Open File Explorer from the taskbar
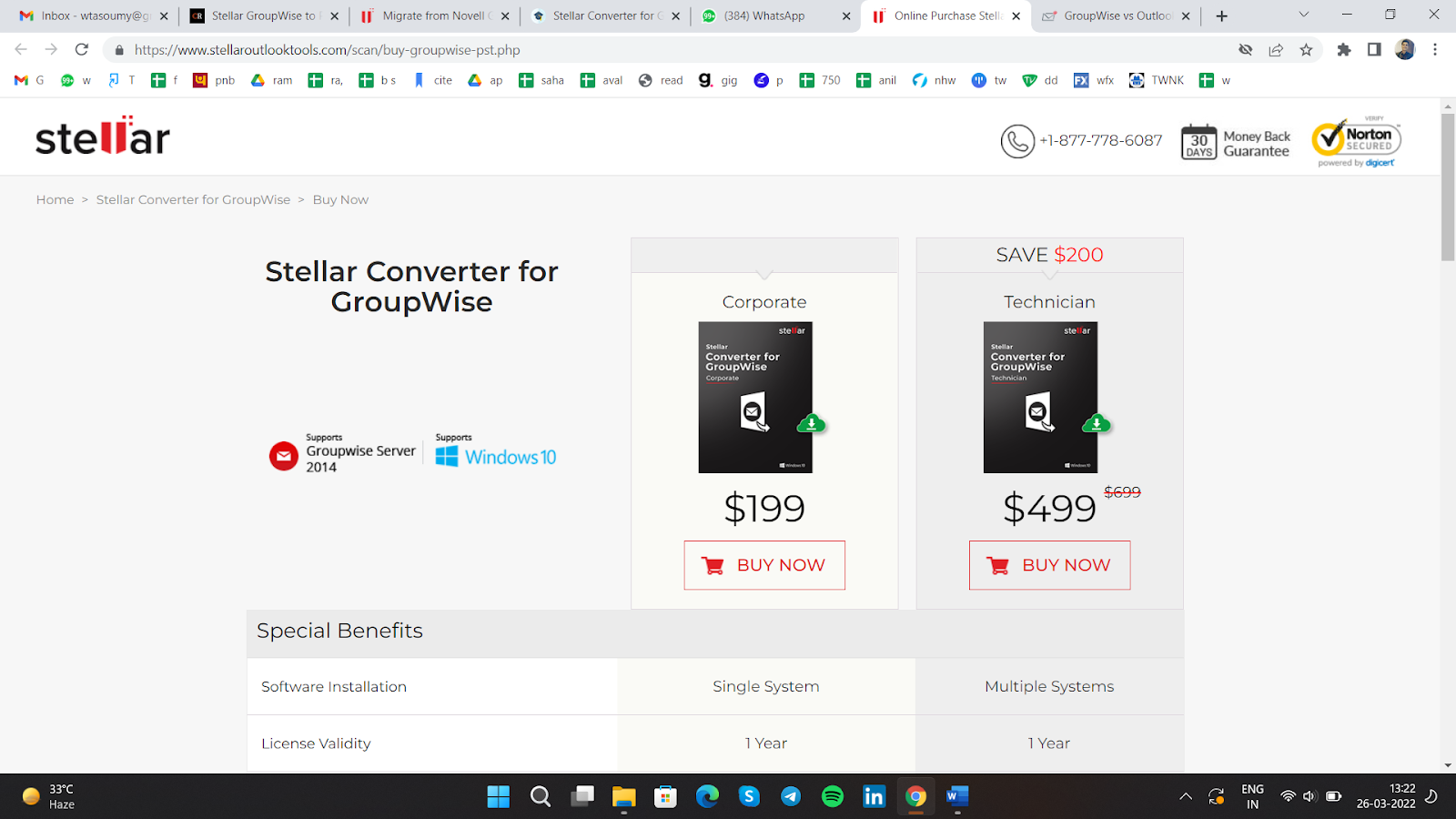This screenshot has height=819, width=1456. 623,797
